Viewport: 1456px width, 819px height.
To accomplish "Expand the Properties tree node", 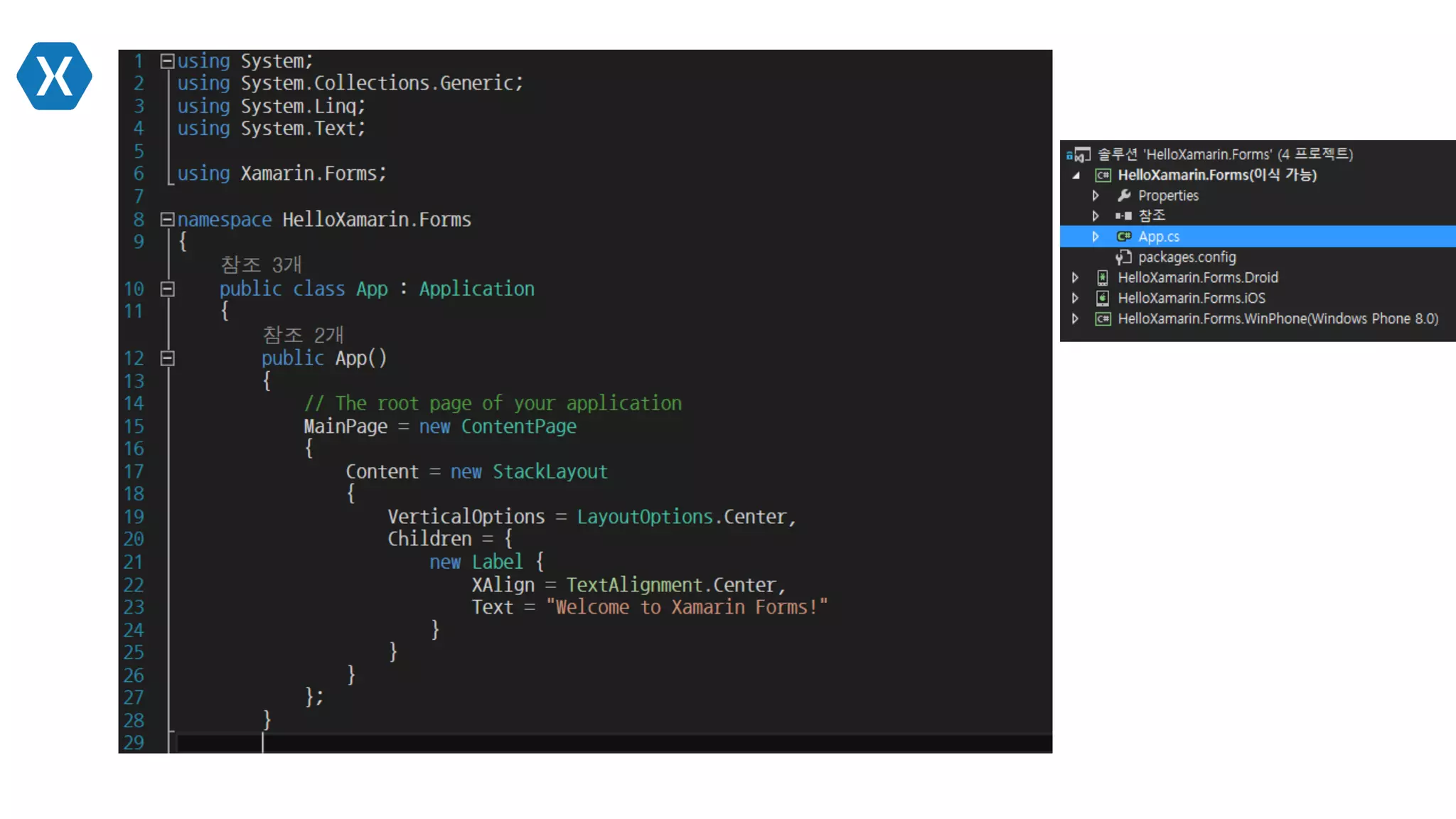I will 1096,196.
